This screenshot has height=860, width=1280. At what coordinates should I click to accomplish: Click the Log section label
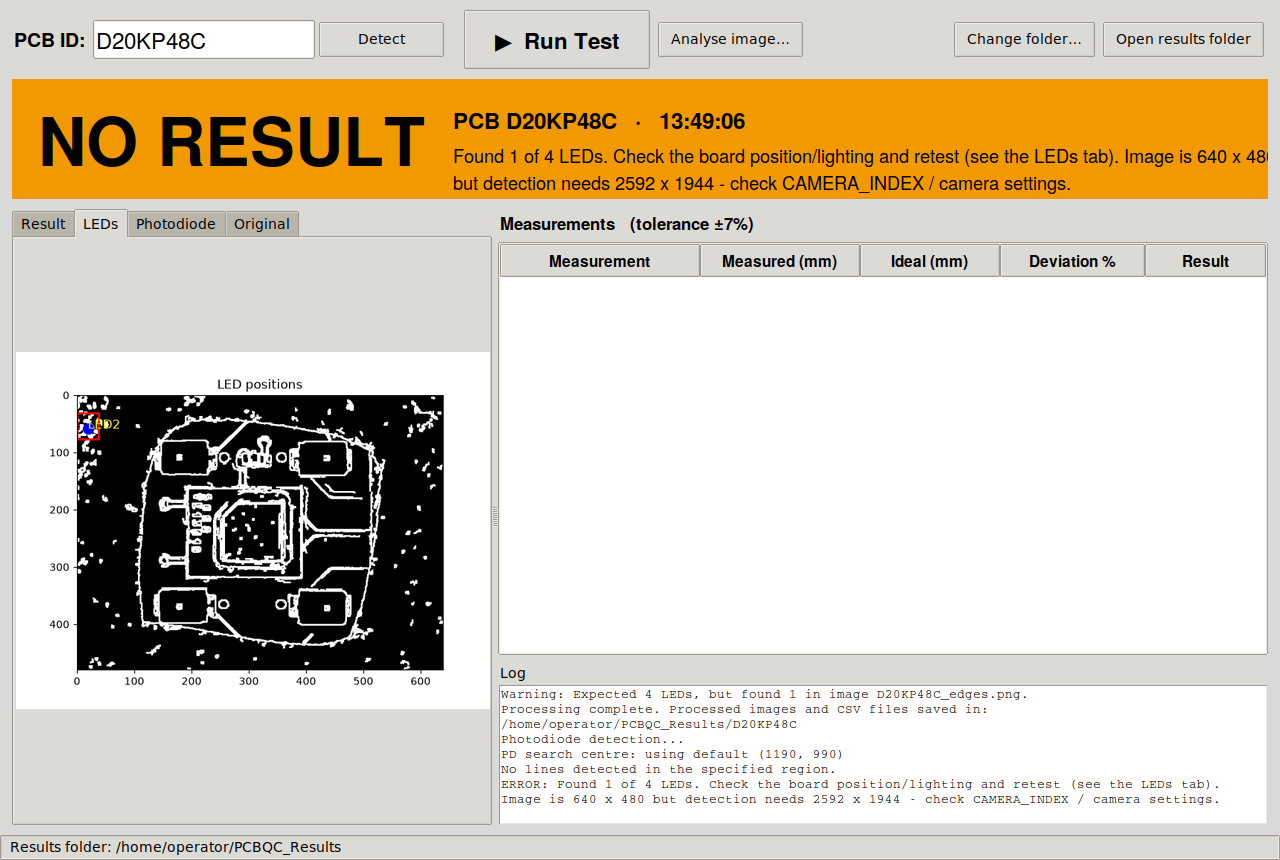point(513,673)
